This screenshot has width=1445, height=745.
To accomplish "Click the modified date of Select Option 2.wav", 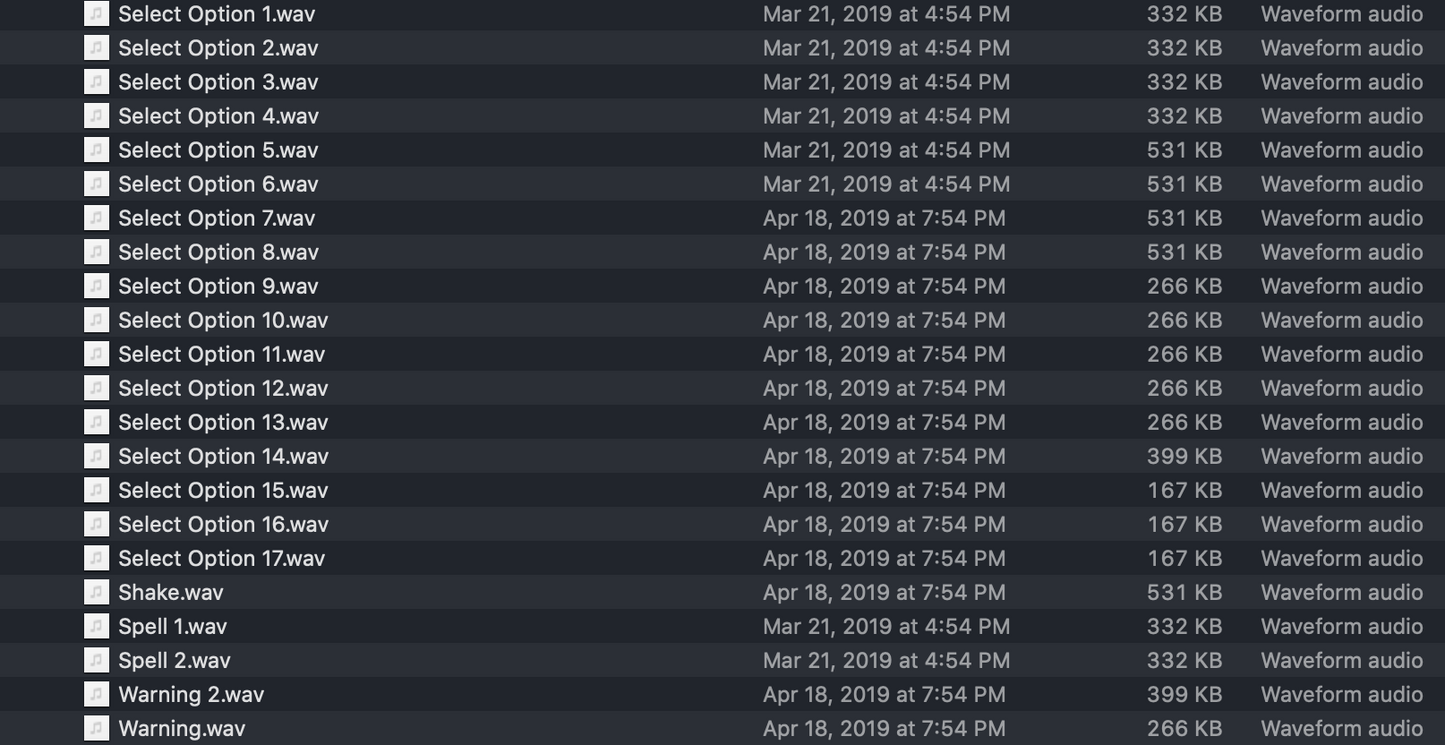I will click(886, 48).
